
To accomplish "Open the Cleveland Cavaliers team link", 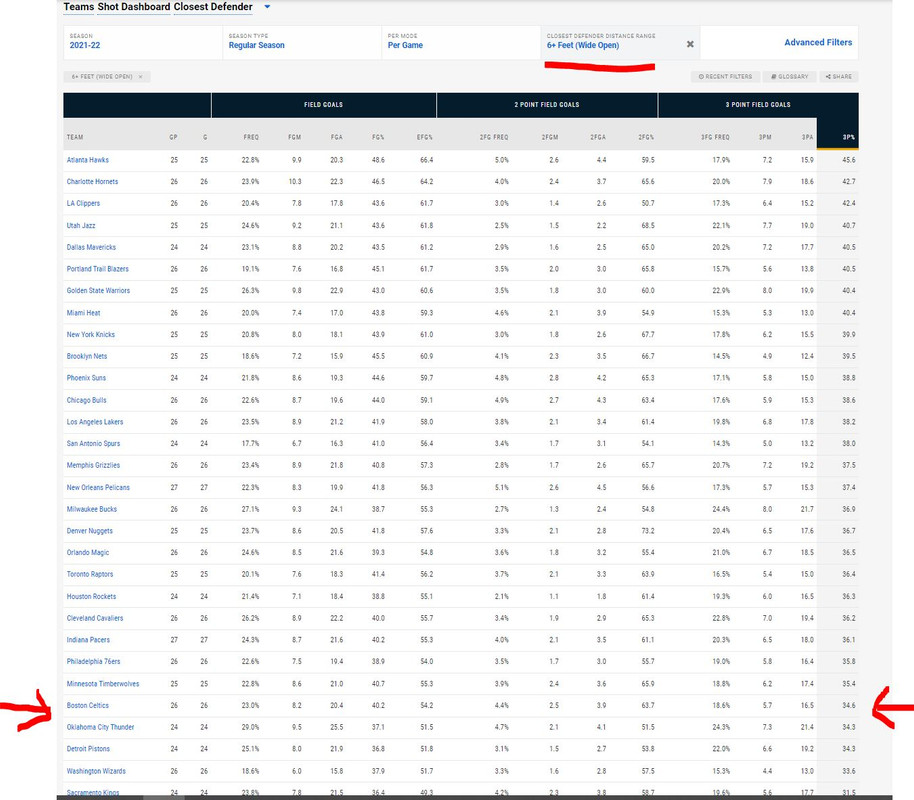I will click(x=95, y=618).
